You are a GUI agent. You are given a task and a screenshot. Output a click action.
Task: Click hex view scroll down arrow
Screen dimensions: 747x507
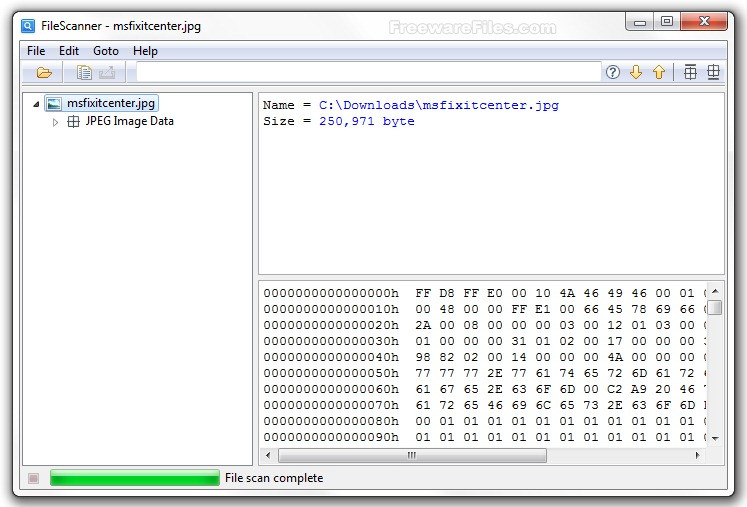tap(715, 438)
